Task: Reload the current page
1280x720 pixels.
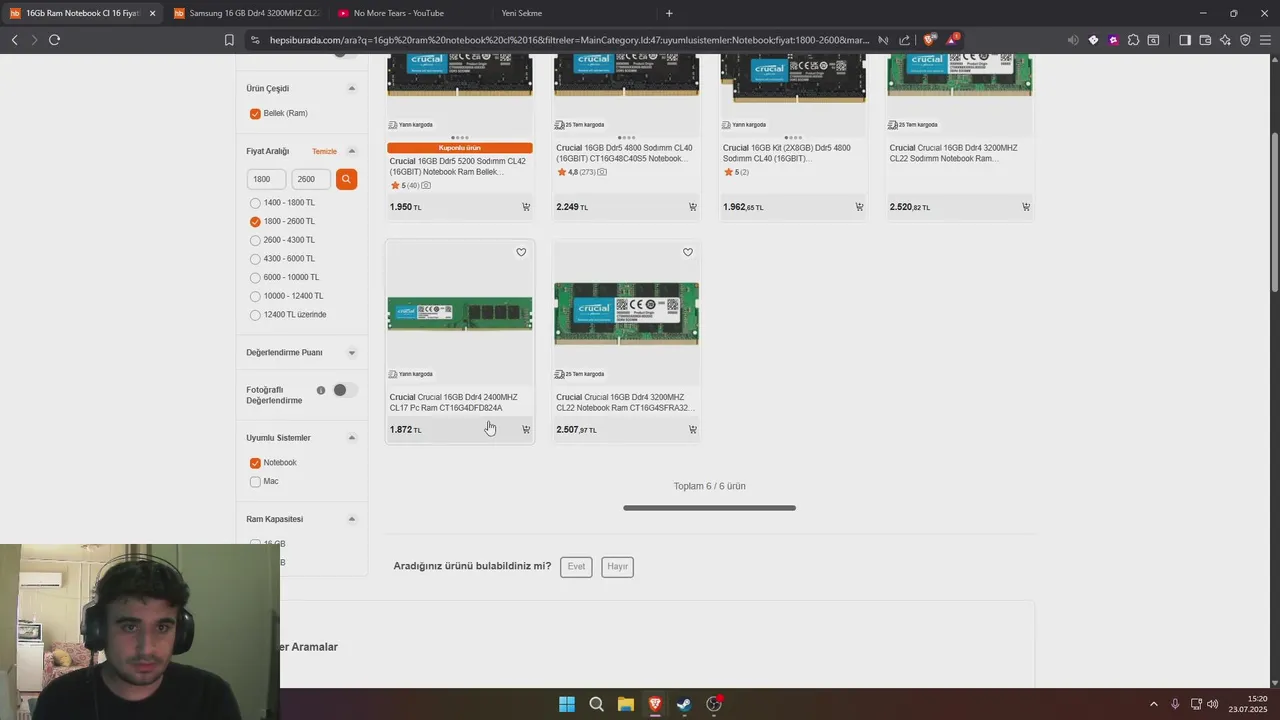Action: point(54,40)
